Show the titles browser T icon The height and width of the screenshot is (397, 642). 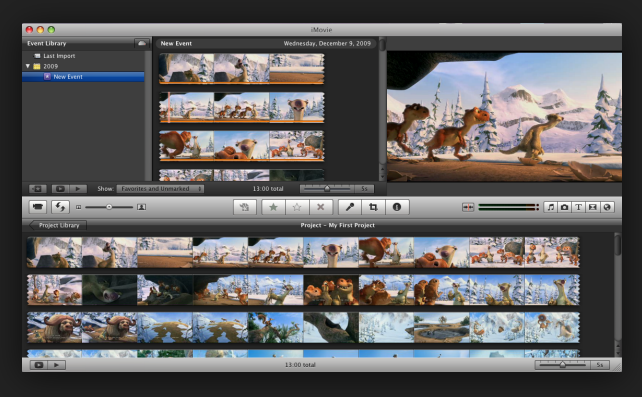(579, 207)
